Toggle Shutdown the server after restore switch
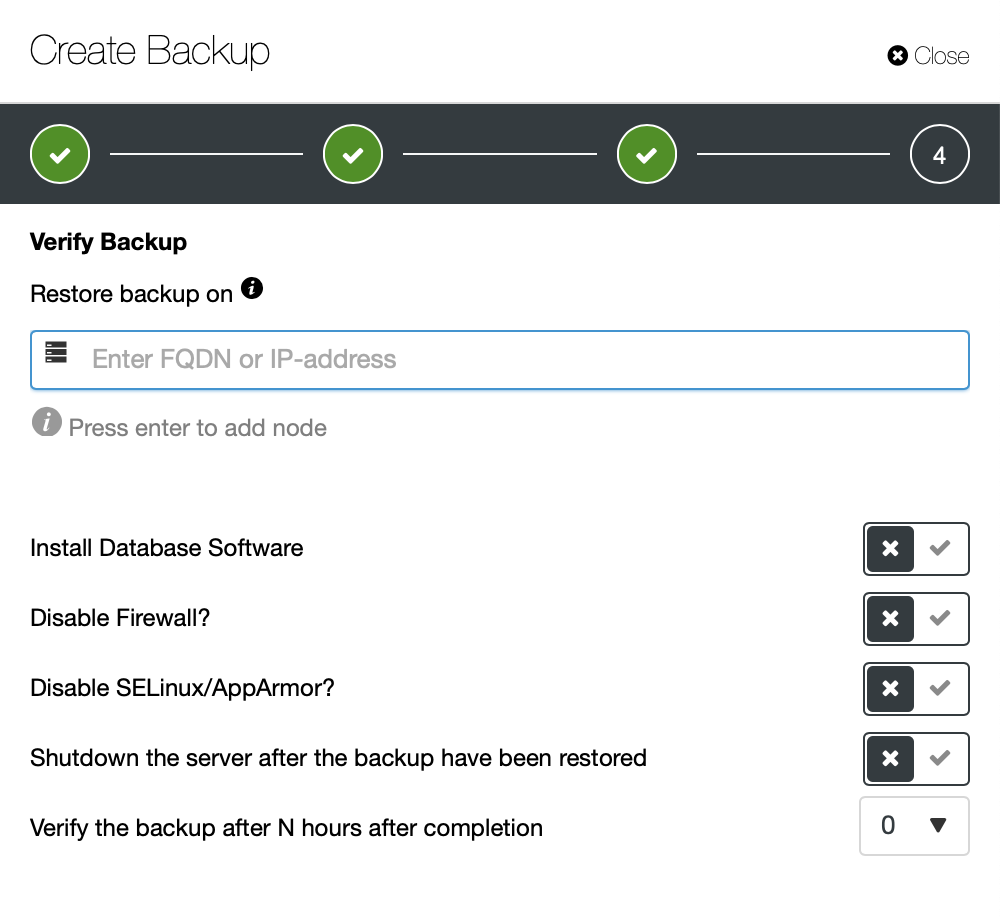The width and height of the screenshot is (1000, 918). click(916, 759)
